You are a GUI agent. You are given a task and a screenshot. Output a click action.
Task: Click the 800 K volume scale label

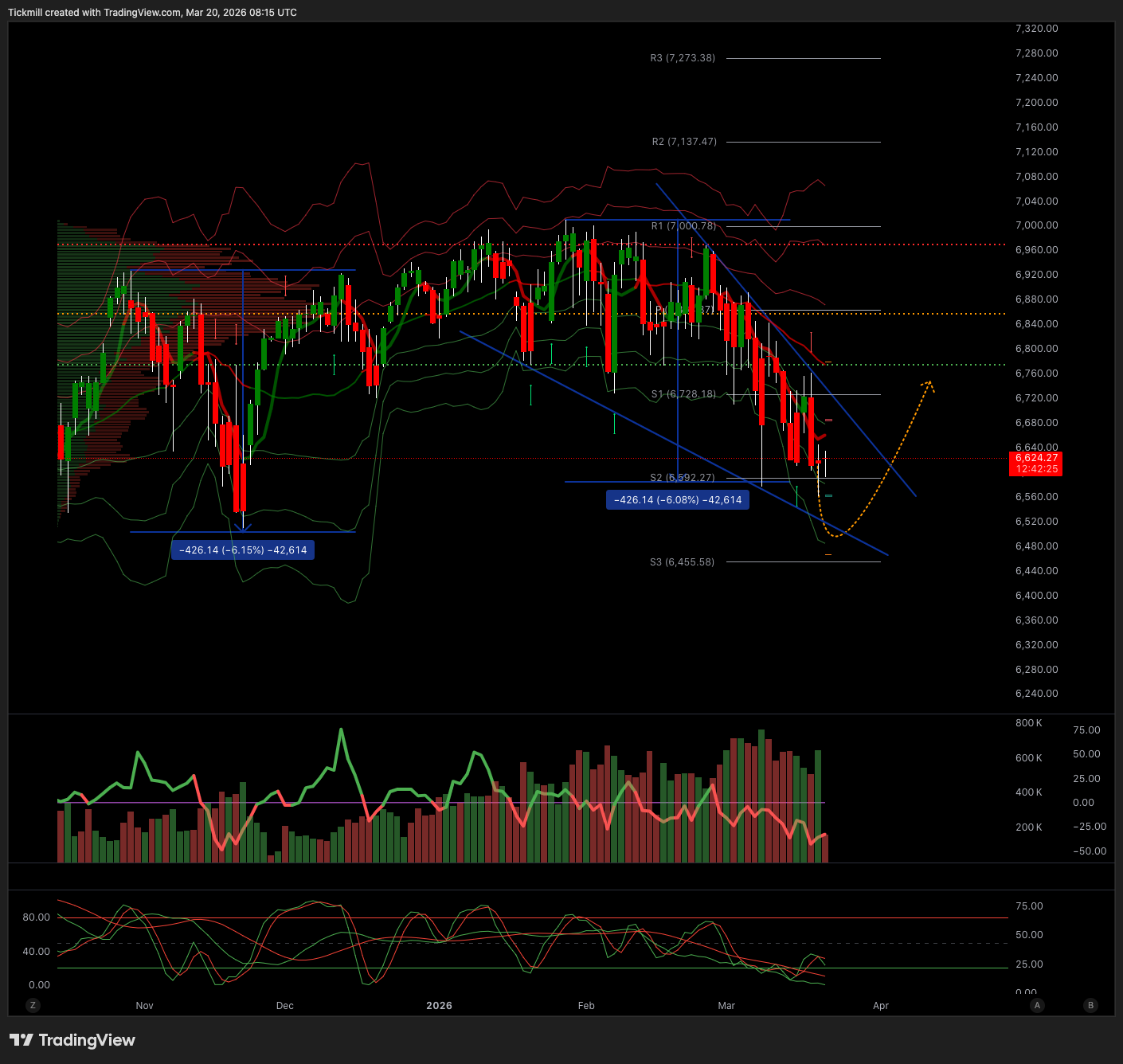1028,723
